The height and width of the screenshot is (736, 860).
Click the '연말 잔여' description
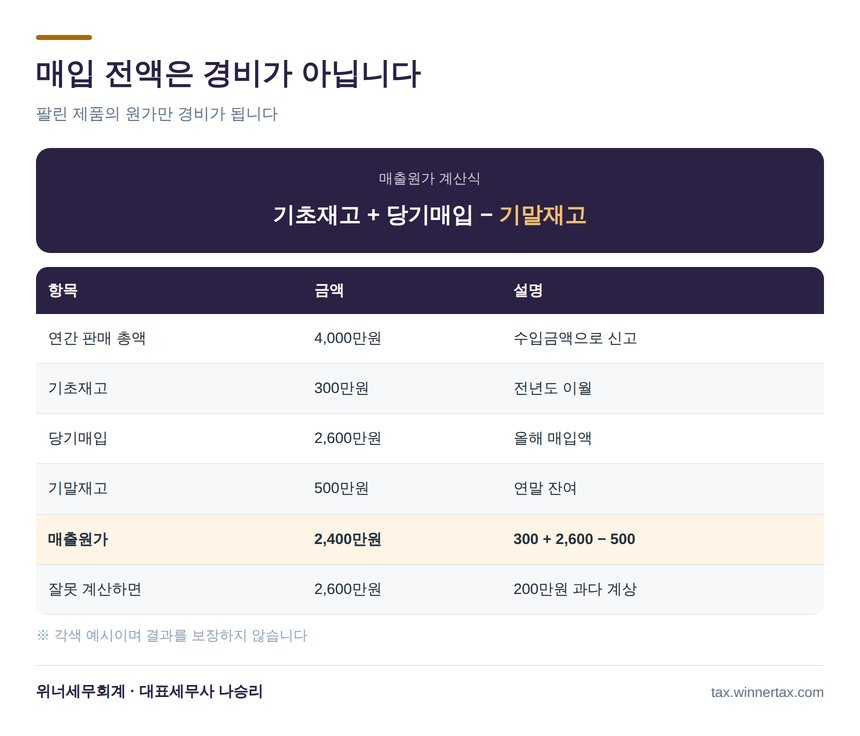pyautogui.click(x=545, y=488)
